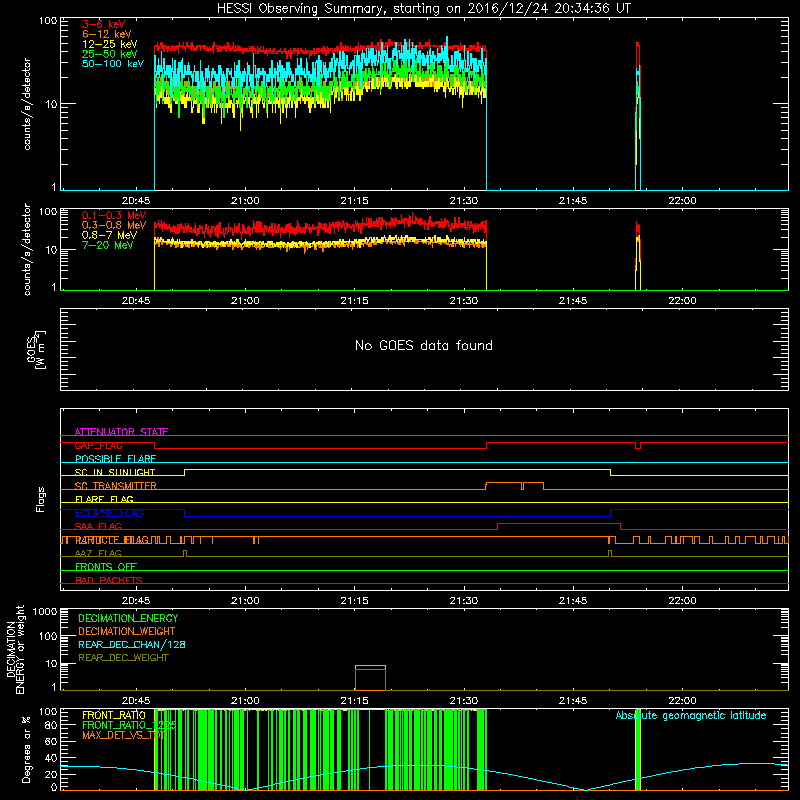
Task: Select the FLARE_FLAG label
Action: pyautogui.click(x=104, y=499)
